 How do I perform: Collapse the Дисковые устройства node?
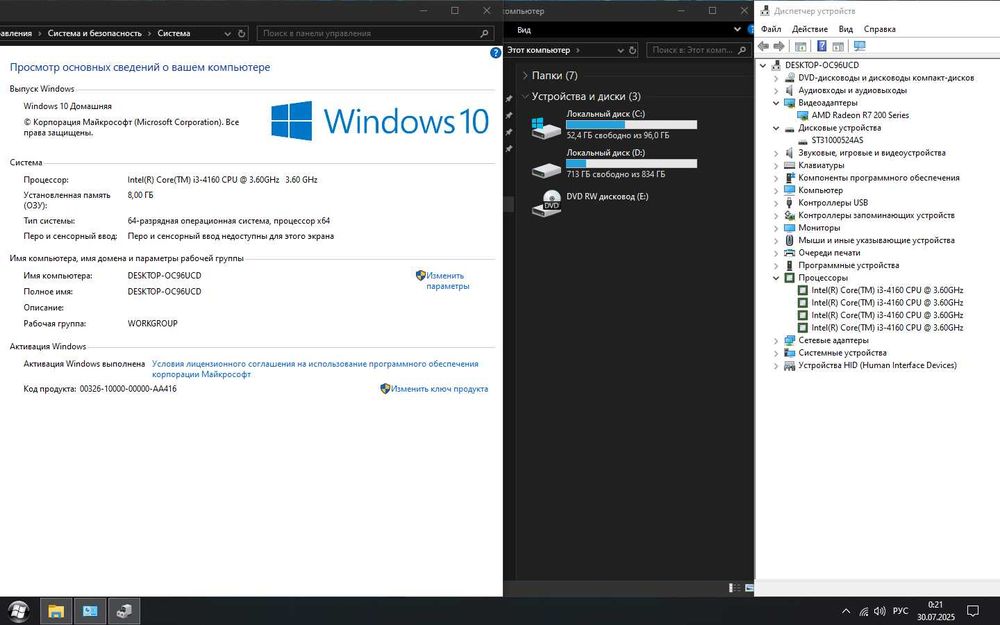[776, 128]
